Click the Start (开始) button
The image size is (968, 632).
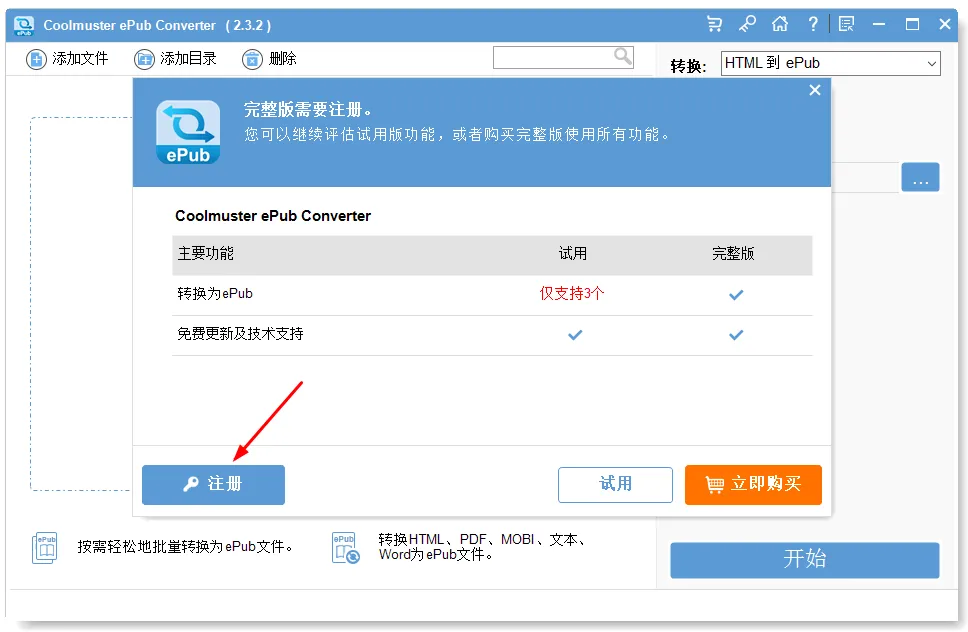pos(805,560)
